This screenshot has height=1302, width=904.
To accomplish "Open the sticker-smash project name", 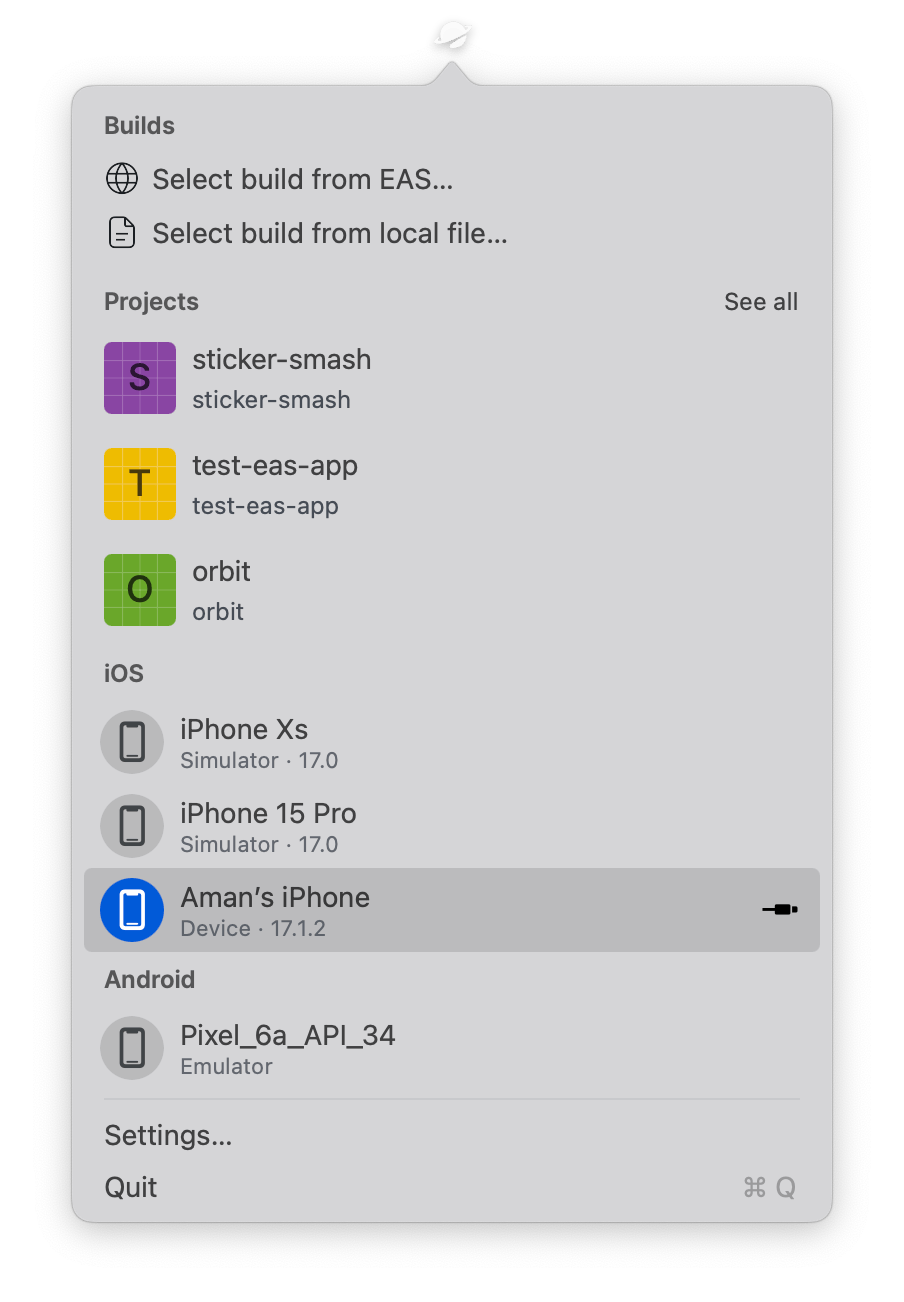I will coord(281,360).
